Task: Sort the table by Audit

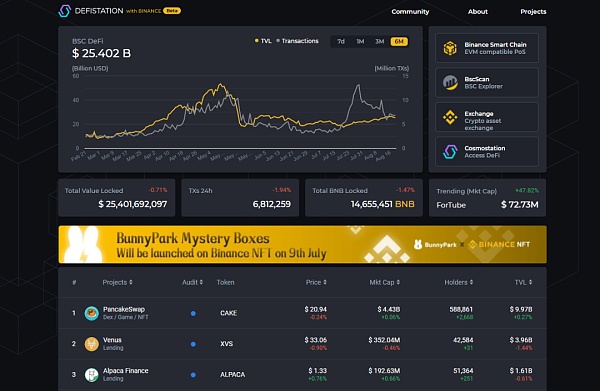Action: [192, 282]
